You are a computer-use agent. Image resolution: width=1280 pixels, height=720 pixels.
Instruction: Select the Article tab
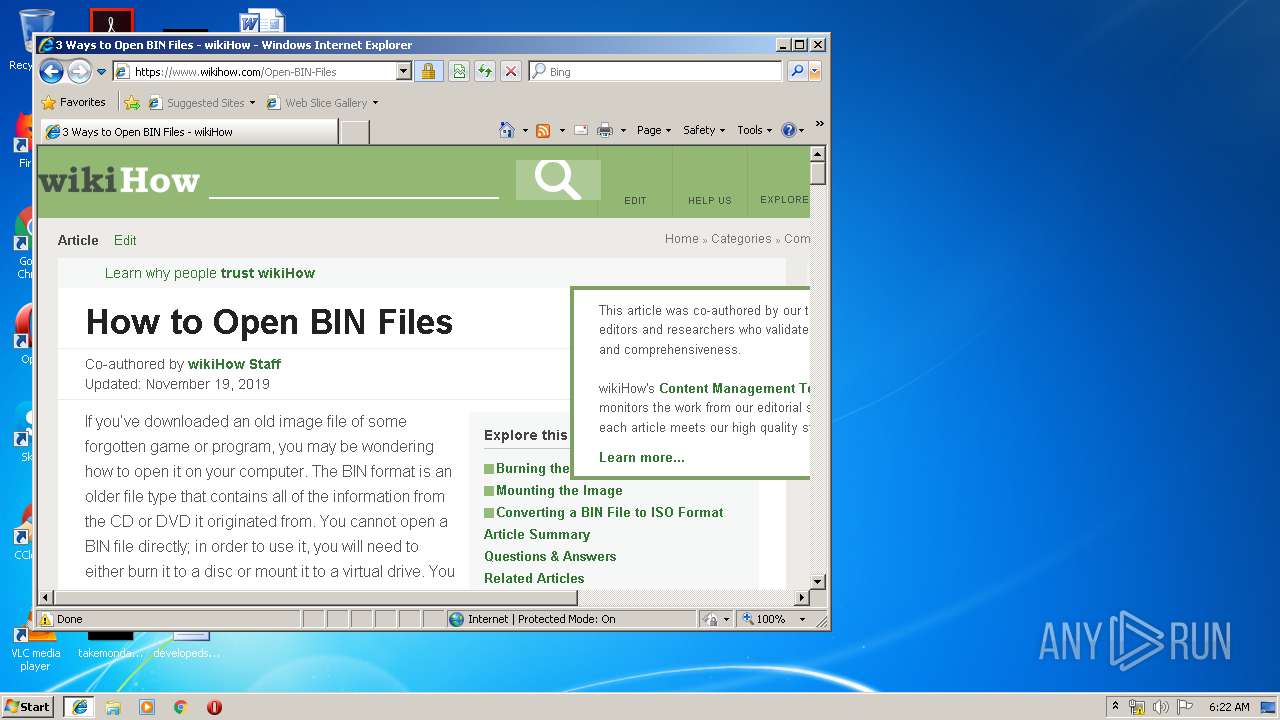click(78, 240)
